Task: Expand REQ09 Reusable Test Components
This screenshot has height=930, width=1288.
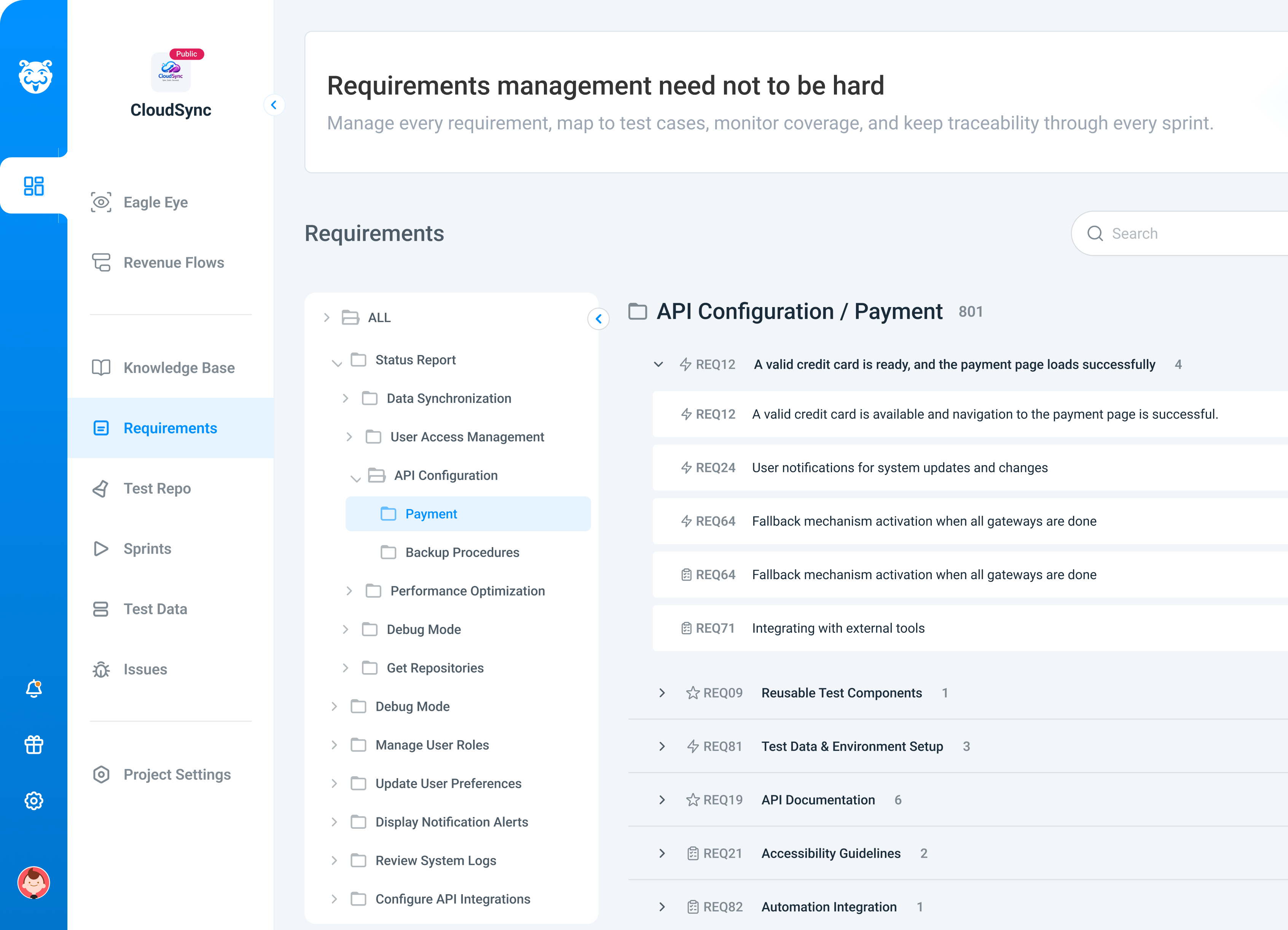Action: pos(662,693)
